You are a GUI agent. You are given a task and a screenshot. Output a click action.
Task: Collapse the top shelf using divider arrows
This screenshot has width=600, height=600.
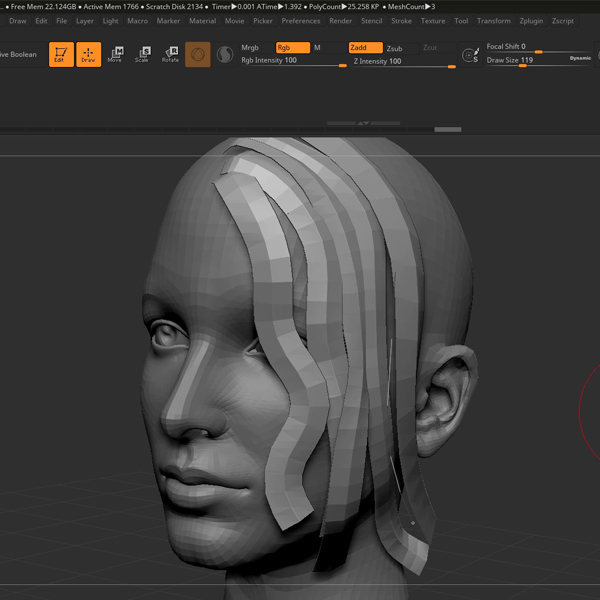[363, 124]
